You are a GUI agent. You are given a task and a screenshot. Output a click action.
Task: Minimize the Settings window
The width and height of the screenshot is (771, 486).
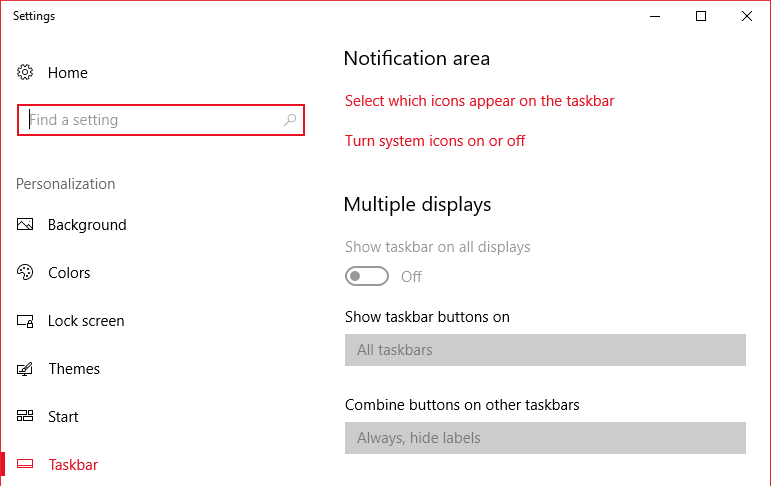coord(655,16)
